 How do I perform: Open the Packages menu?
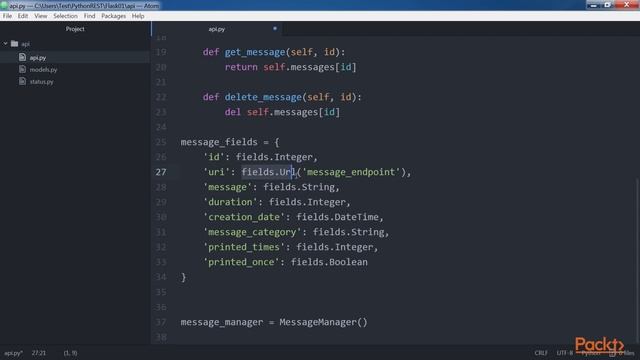point(113,16)
